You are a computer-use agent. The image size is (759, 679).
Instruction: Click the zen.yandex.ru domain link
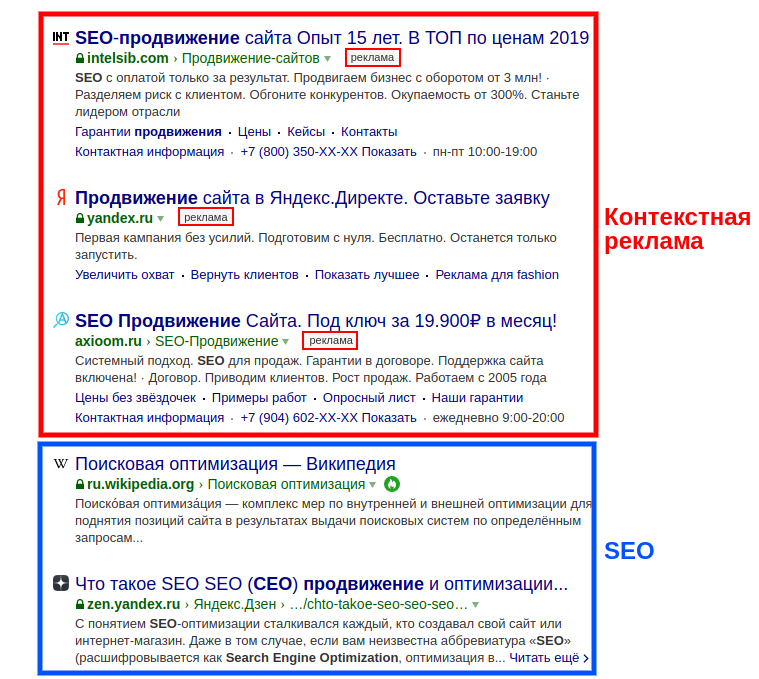[x=134, y=604]
